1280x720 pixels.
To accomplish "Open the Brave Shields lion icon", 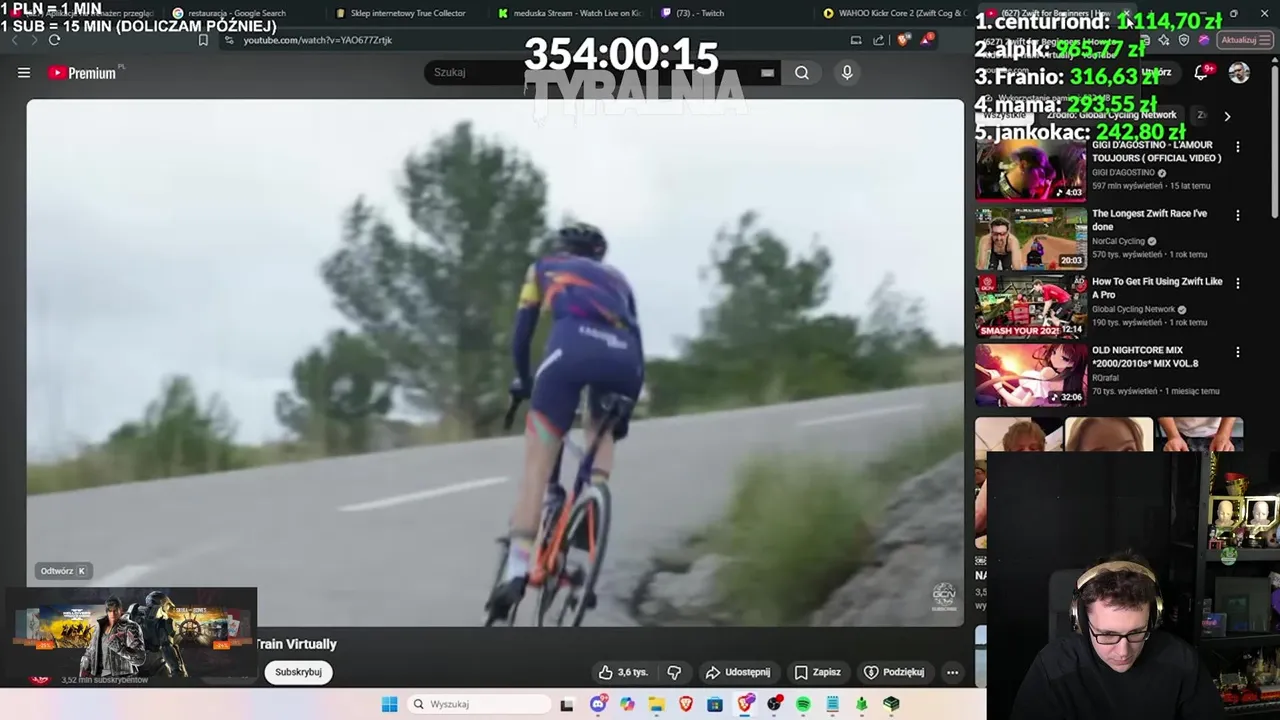I will click(x=904, y=40).
